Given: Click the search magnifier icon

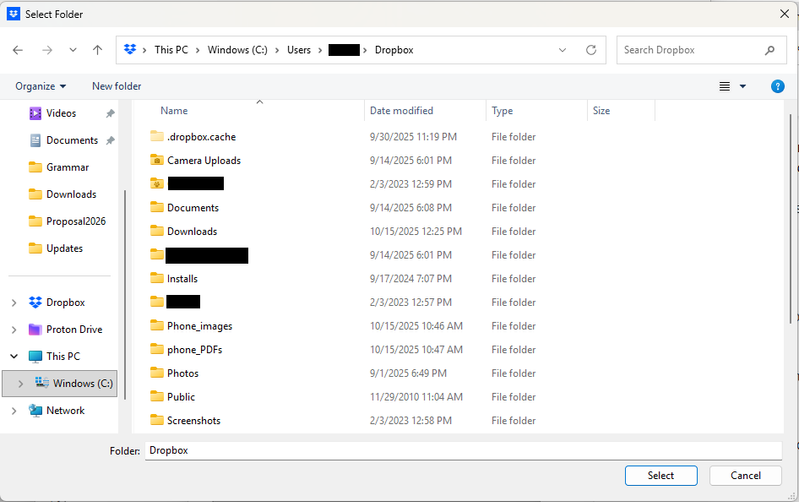Looking at the screenshot, I should [769, 50].
